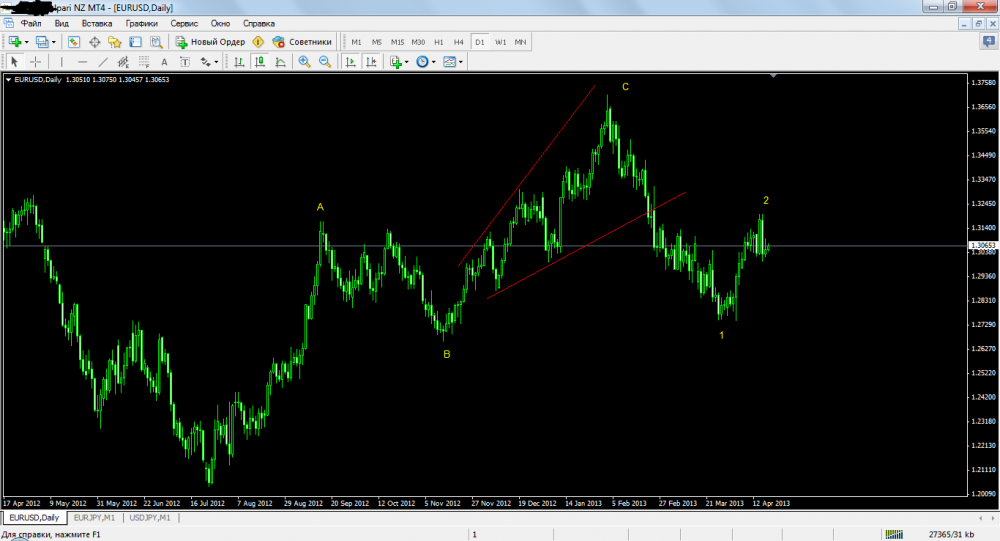Screen dimensions: 1000x541
Task: Open the Navigator folder-star icon
Action: (x=115, y=42)
